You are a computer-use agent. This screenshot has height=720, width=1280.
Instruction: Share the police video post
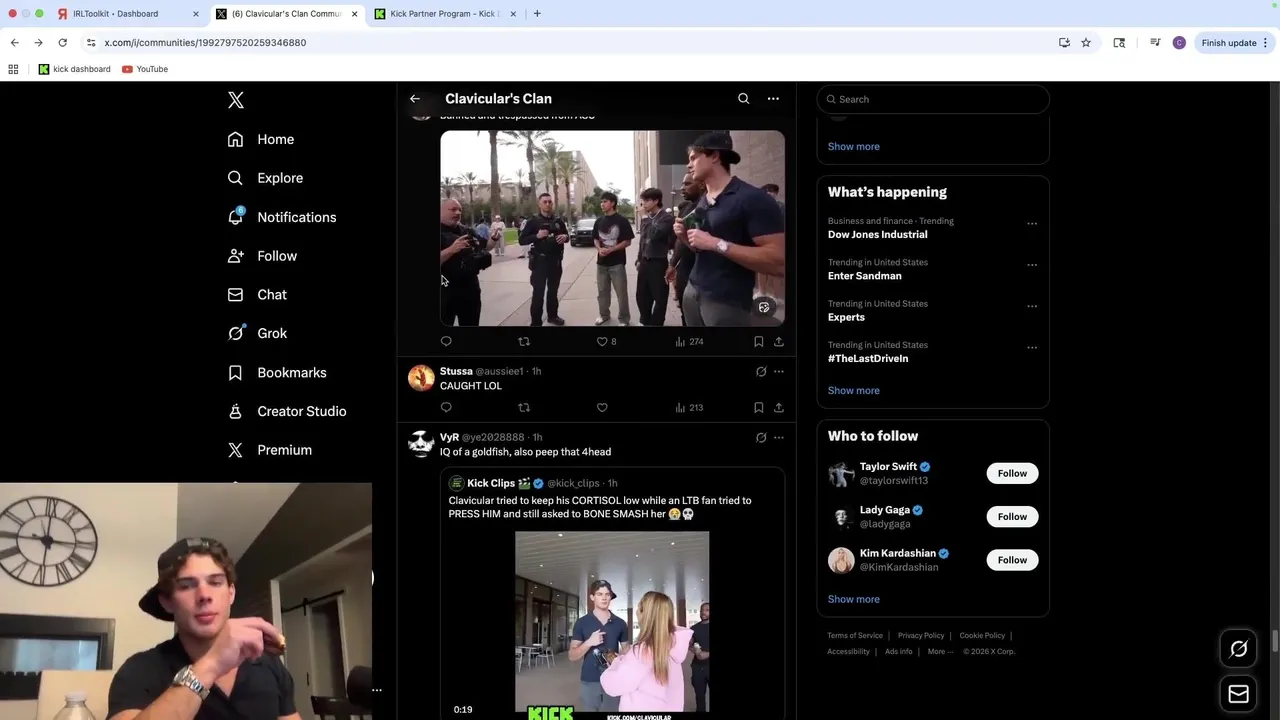(779, 342)
